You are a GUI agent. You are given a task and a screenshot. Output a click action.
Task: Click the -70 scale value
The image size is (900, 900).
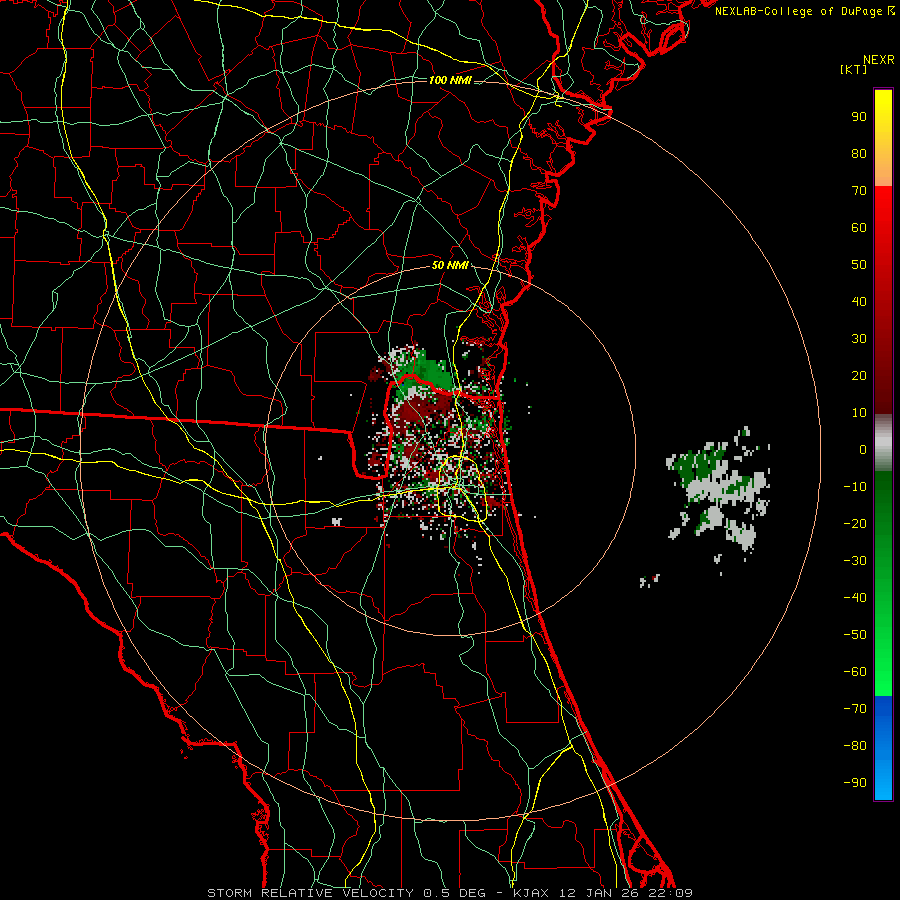(855, 708)
